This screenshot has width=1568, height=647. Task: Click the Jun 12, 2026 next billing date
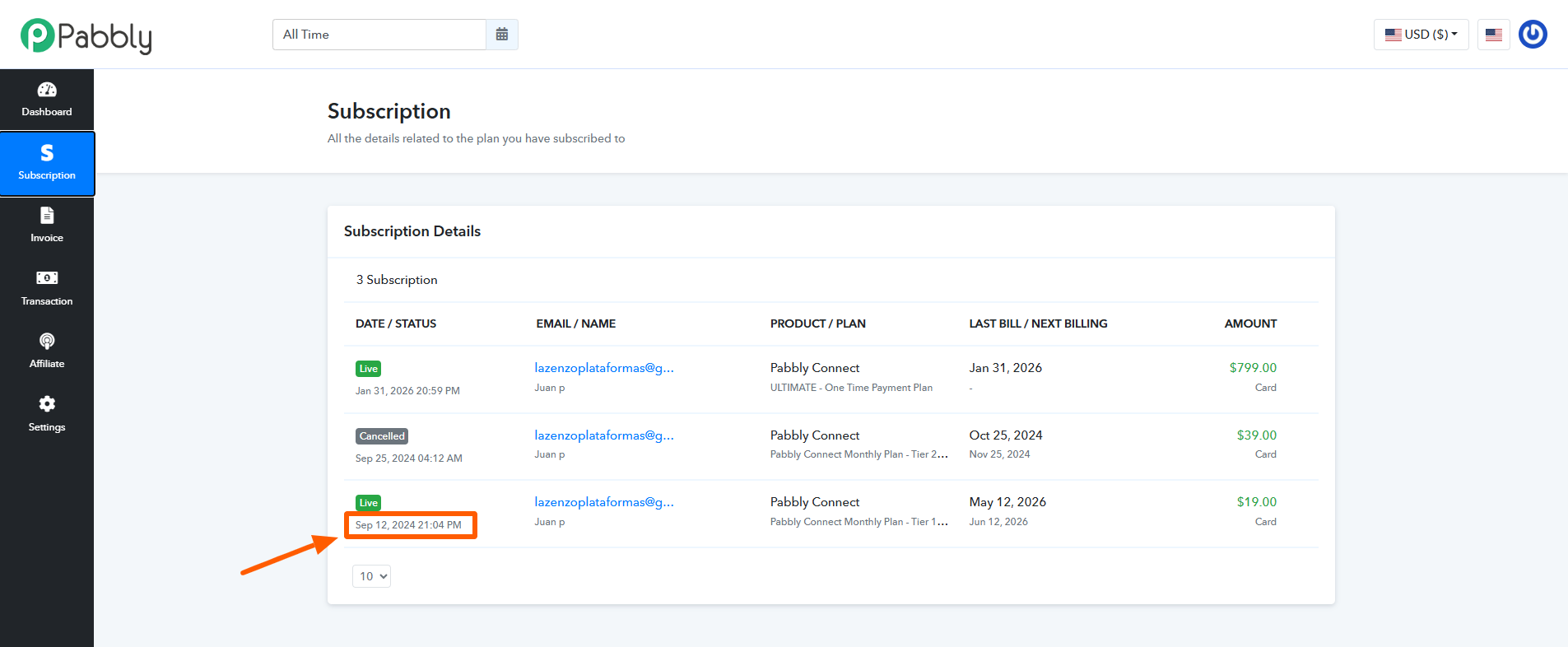pyautogui.click(x=998, y=522)
